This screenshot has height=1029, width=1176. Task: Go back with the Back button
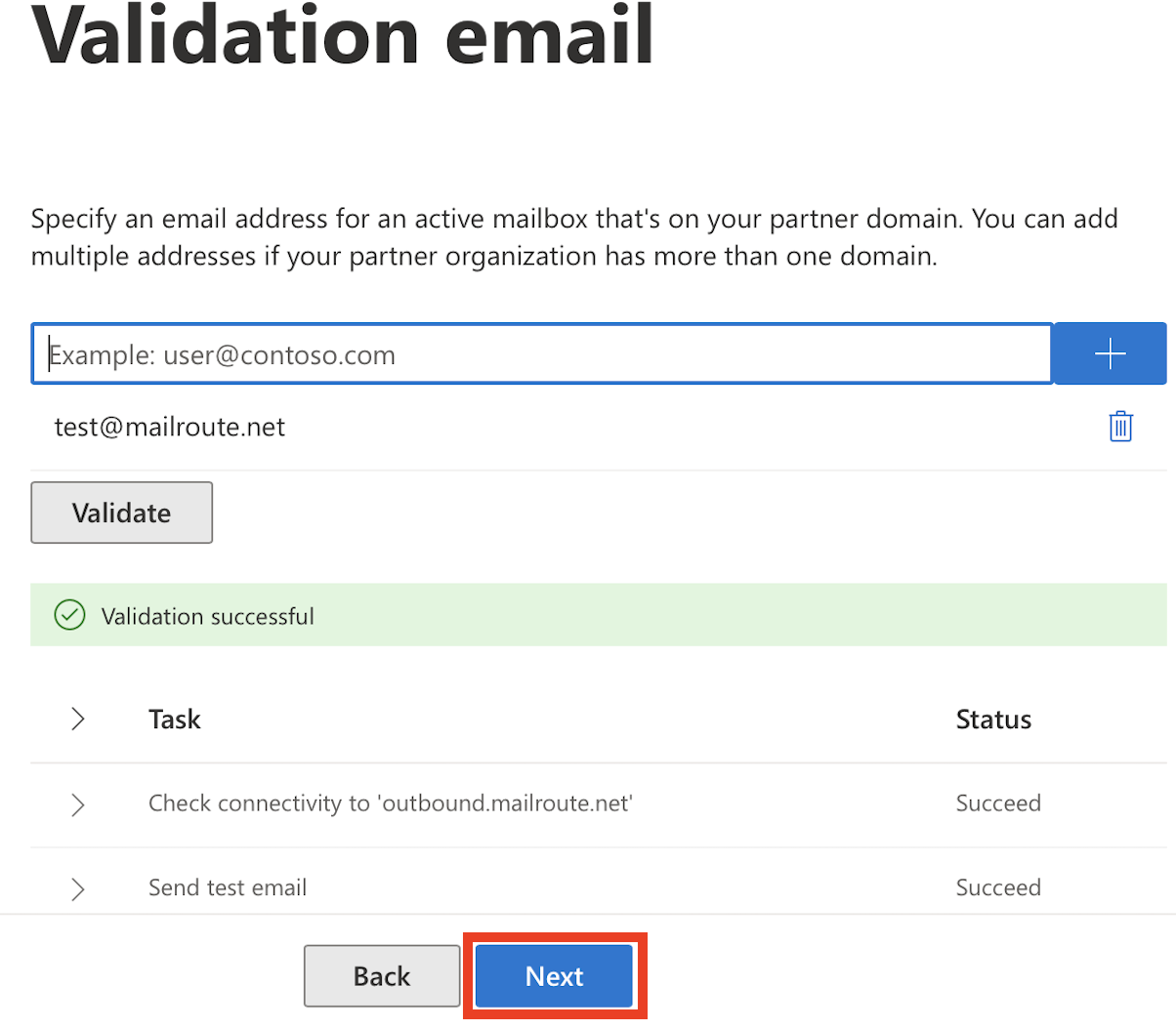tap(382, 976)
